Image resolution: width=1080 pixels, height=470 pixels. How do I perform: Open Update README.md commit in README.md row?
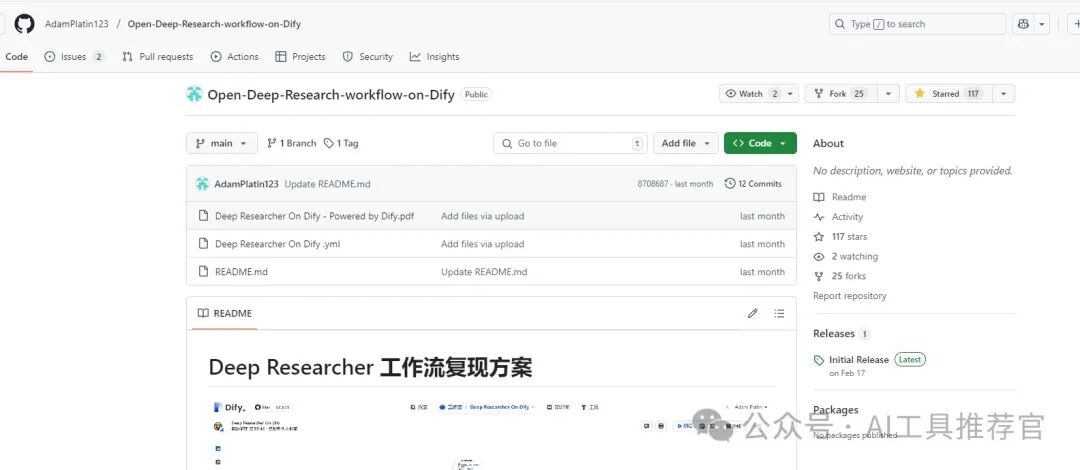point(484,272)
